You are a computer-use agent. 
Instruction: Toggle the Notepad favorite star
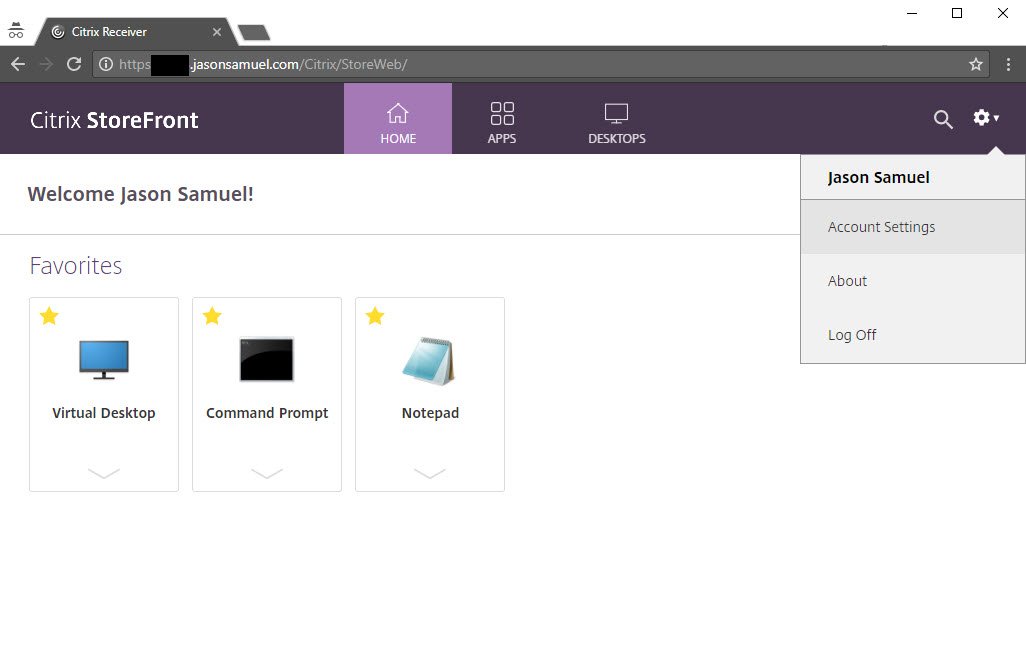click(375, 316)
